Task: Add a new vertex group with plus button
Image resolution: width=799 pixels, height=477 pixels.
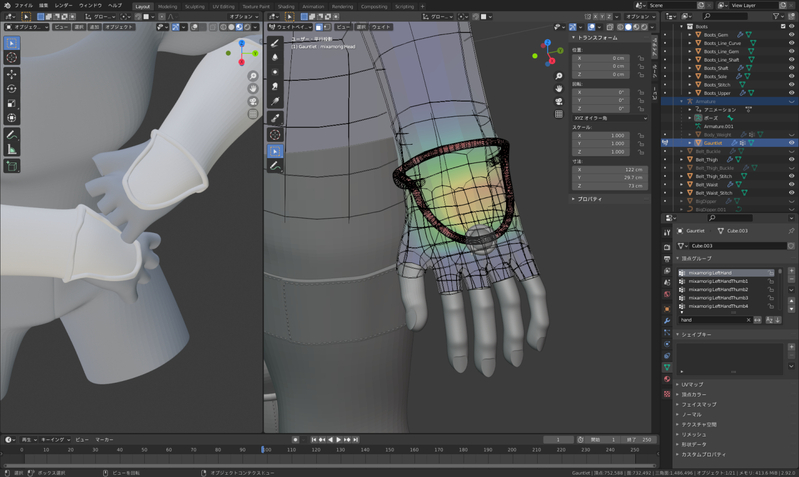Action: click(x=790, y=272)
